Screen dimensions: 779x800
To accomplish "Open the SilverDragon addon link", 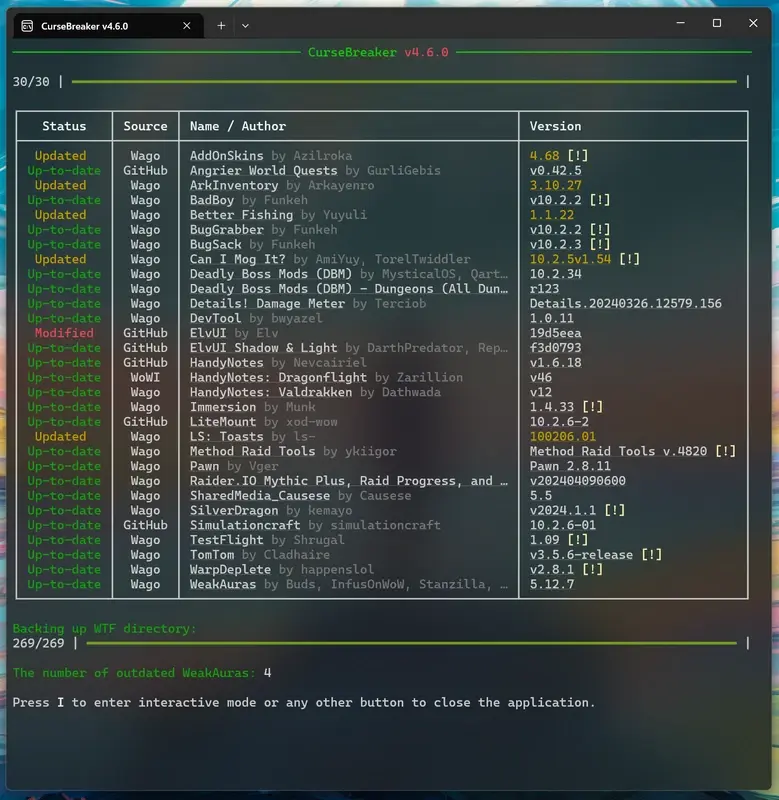I will [x=234, y=511].
